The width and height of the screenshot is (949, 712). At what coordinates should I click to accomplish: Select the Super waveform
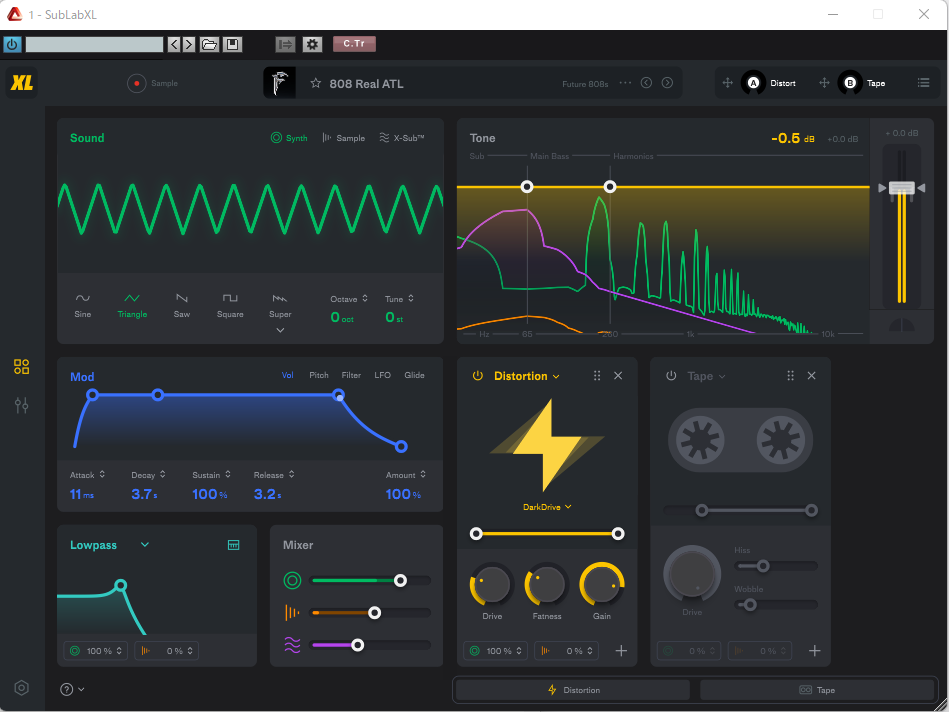(x=280, y=306)
